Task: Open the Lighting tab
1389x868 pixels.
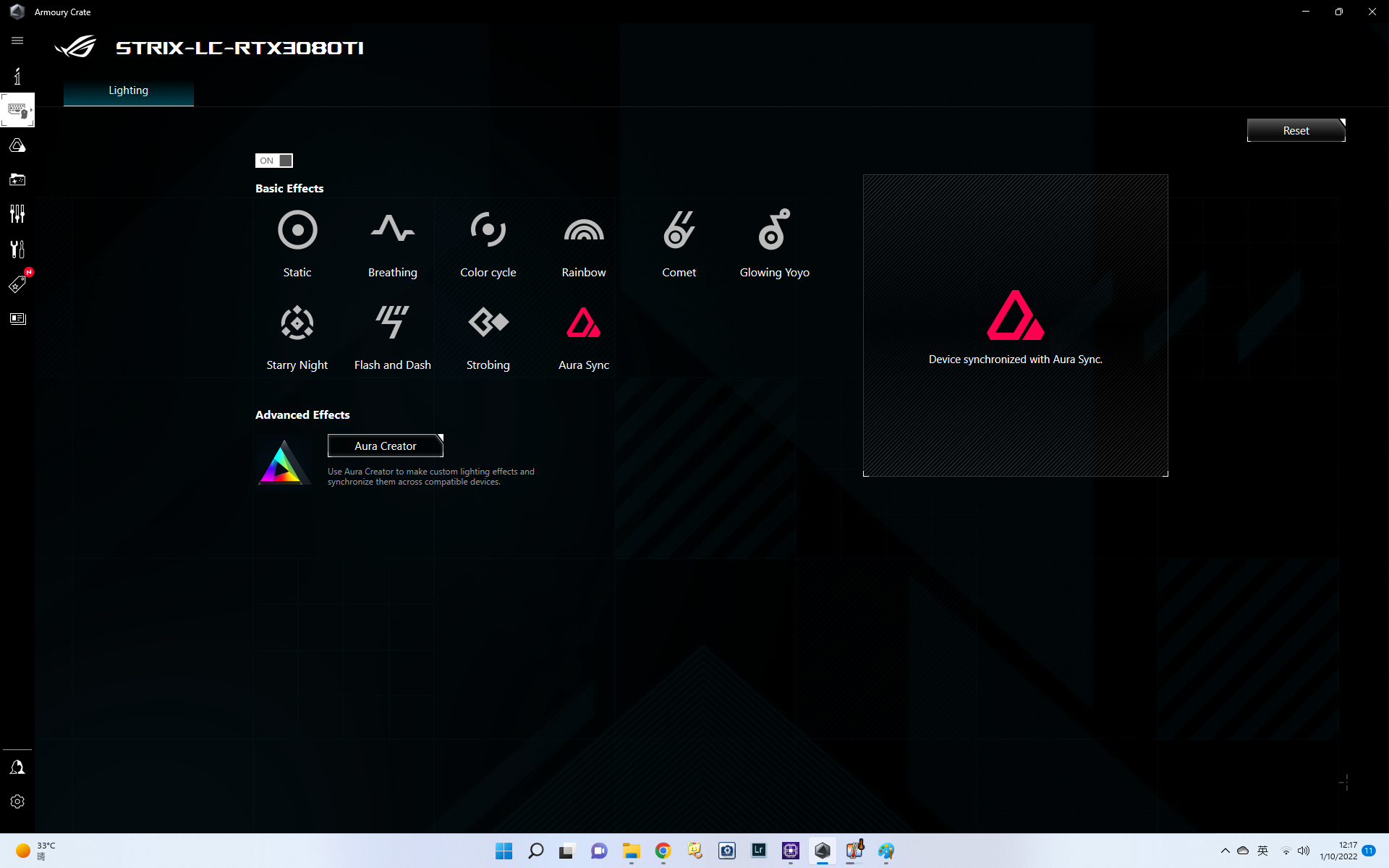Action: click(129, 90)
